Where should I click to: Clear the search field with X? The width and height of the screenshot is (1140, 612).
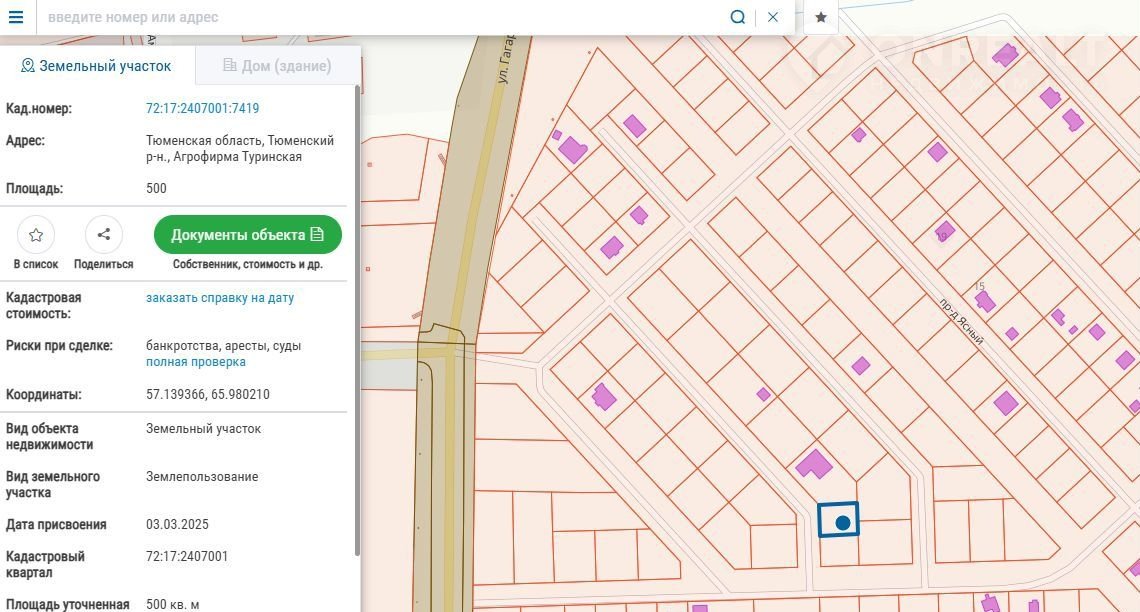tap(773, 17)
